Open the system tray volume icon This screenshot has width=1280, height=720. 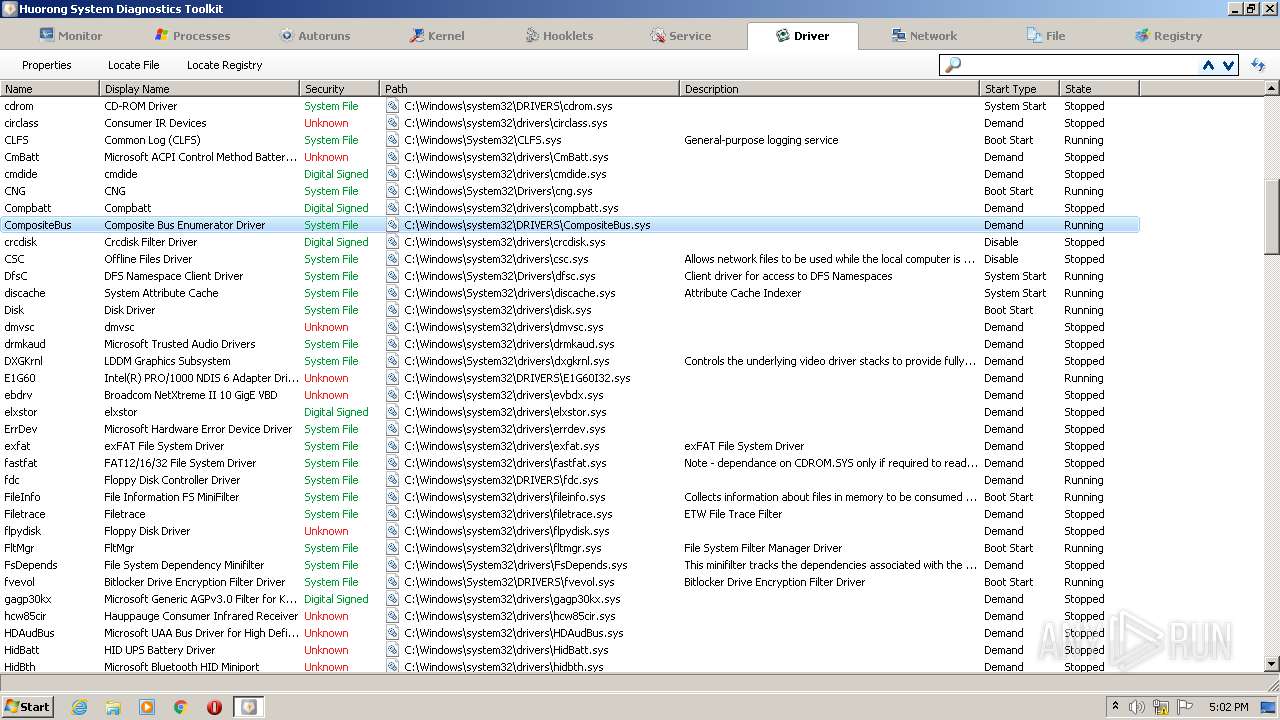coord(1137,707)
